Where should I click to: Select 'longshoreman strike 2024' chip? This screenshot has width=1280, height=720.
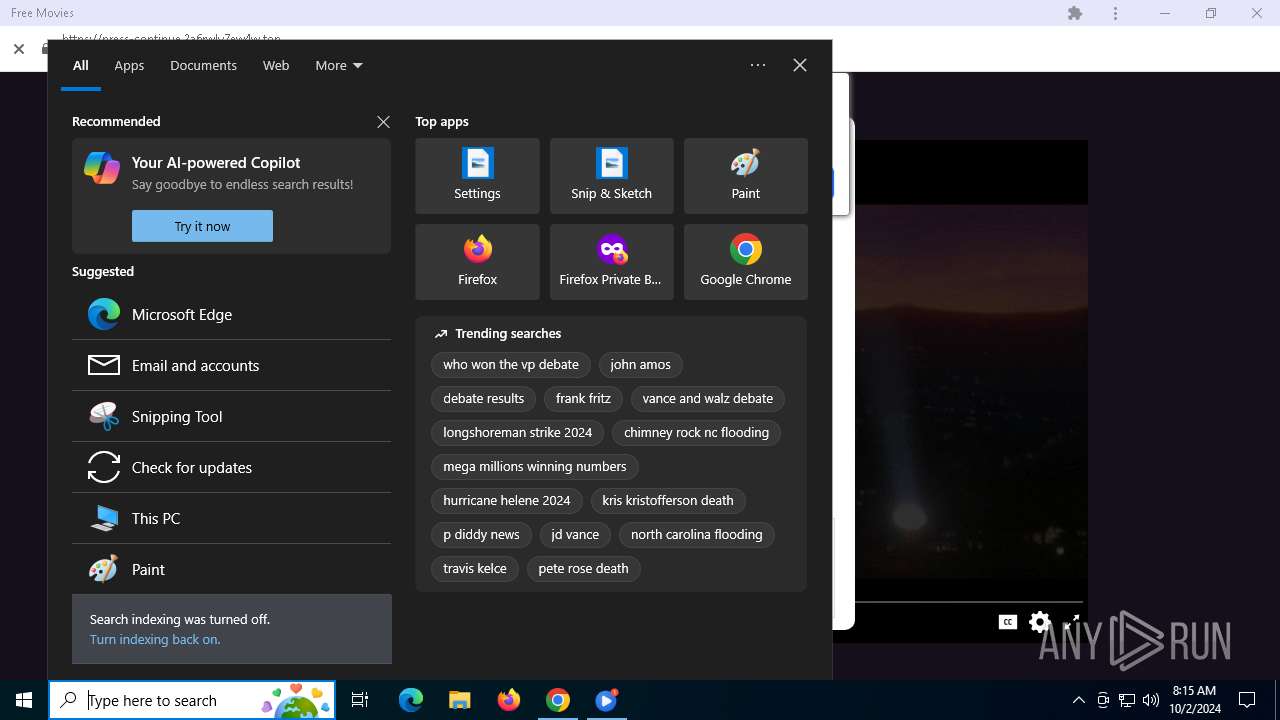tap(517, 433)
